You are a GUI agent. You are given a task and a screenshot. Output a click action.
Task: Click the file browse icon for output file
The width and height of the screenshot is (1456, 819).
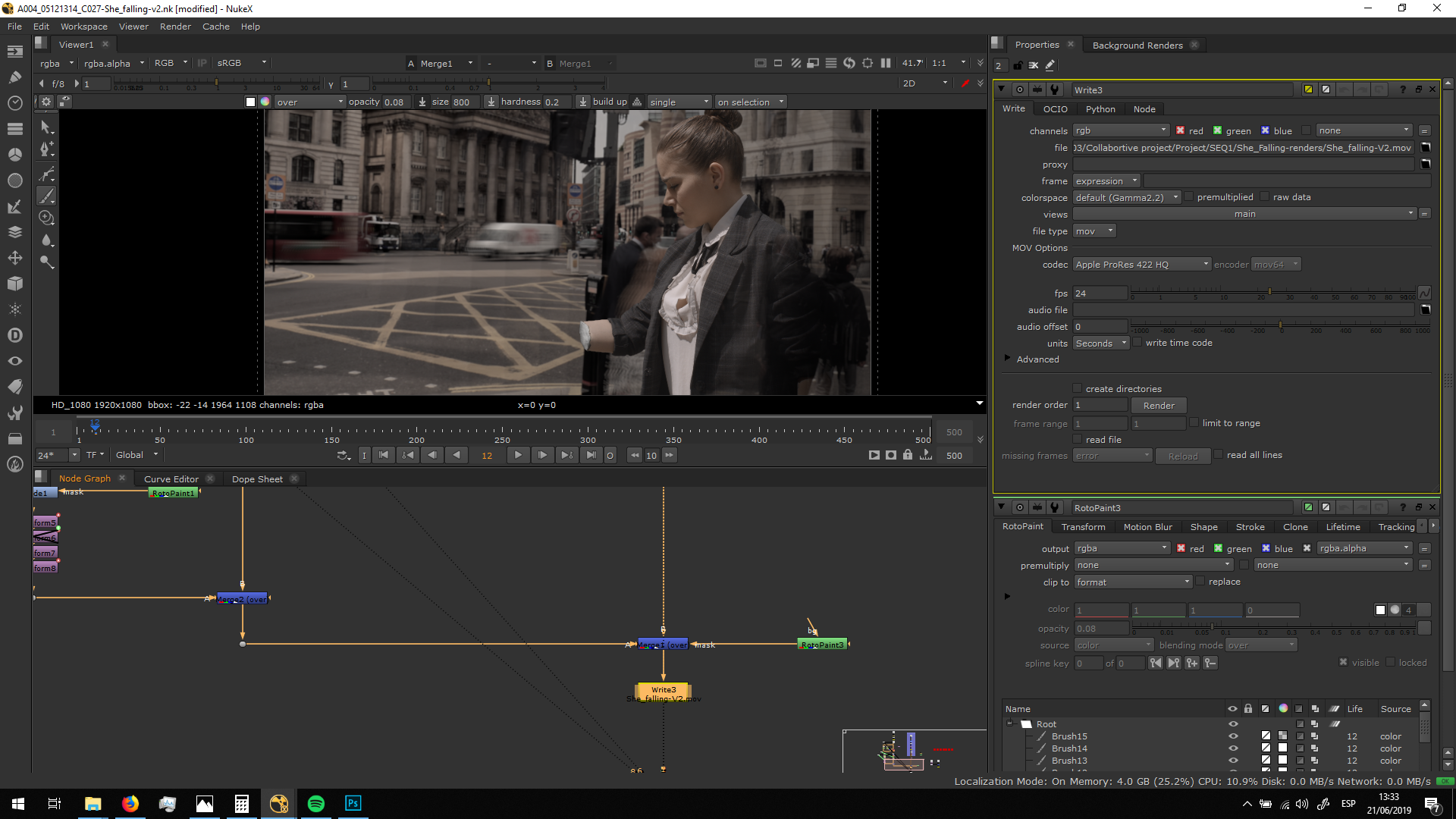pyautogui.click(x=1426, y=148)
